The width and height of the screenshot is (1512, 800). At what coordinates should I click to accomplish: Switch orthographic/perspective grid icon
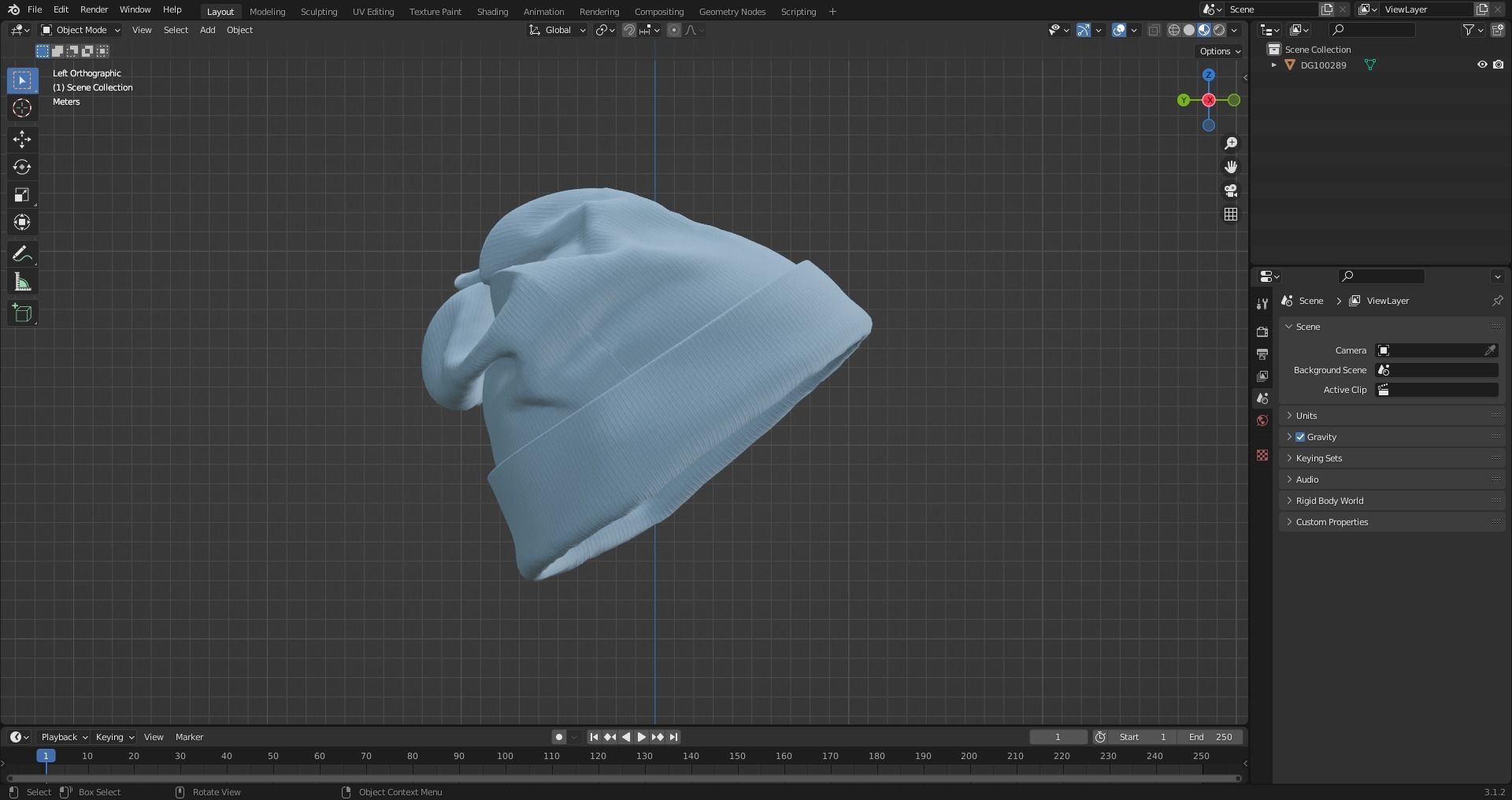point(1231,214)
